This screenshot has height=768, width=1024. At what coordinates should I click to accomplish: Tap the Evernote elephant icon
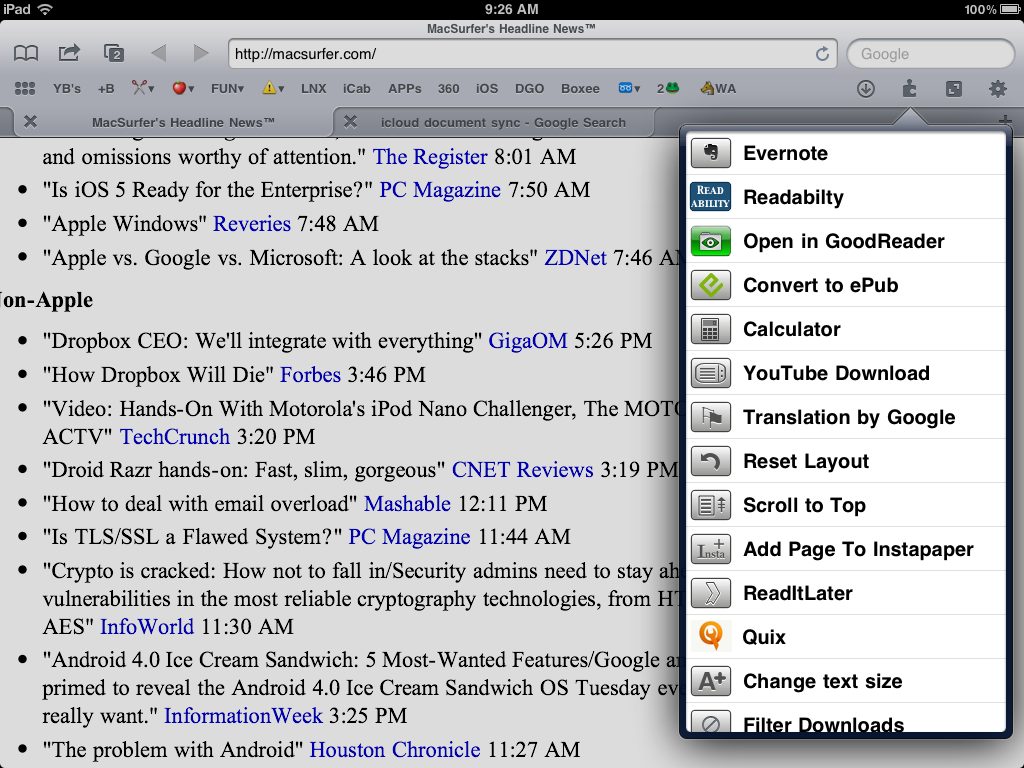coord(711,153)
